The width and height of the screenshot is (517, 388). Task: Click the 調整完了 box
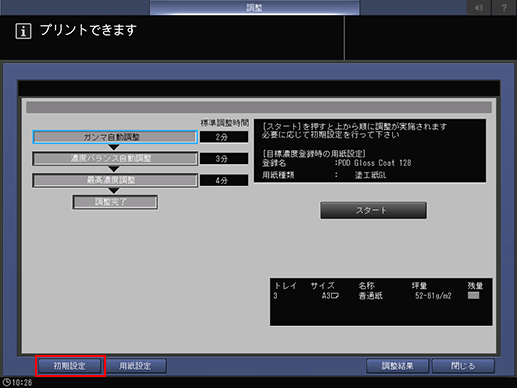coord(115,202)
